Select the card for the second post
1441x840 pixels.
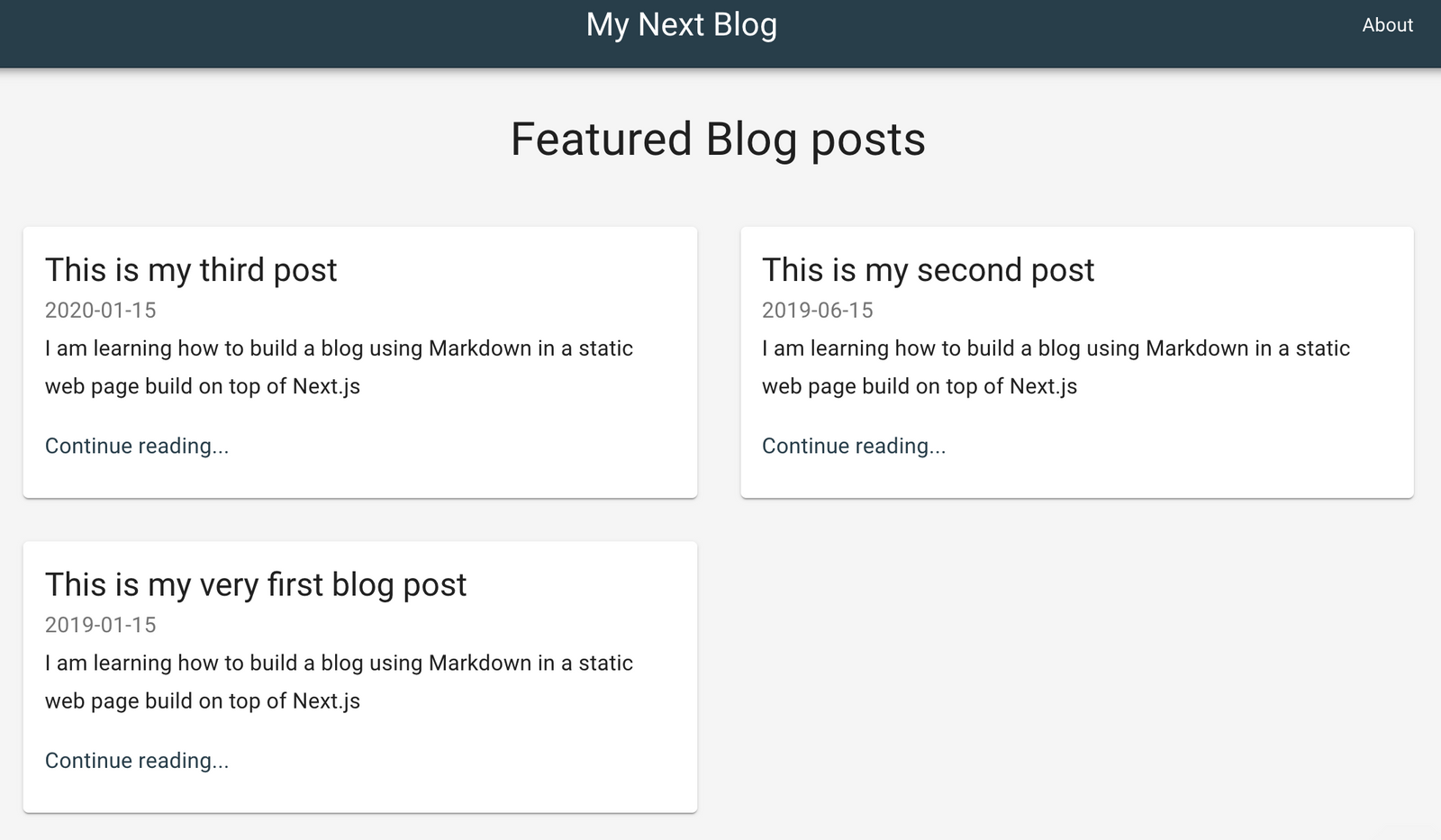(x=1077, y=362)
